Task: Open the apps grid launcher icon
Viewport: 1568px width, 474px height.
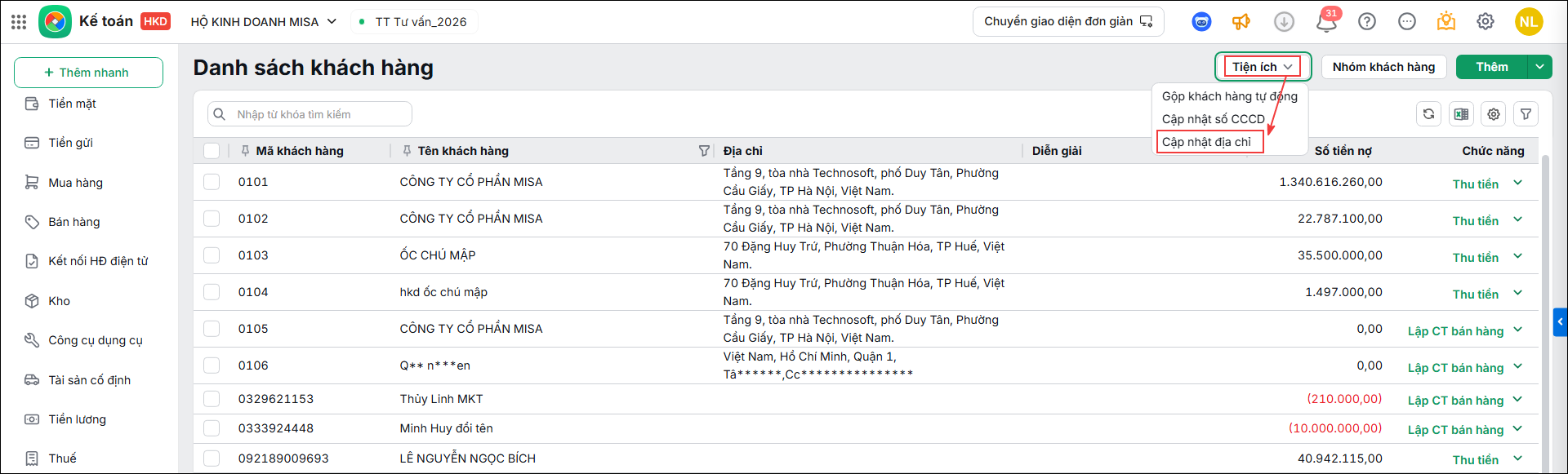Action: pyautogui.click(x=19, y=22)
